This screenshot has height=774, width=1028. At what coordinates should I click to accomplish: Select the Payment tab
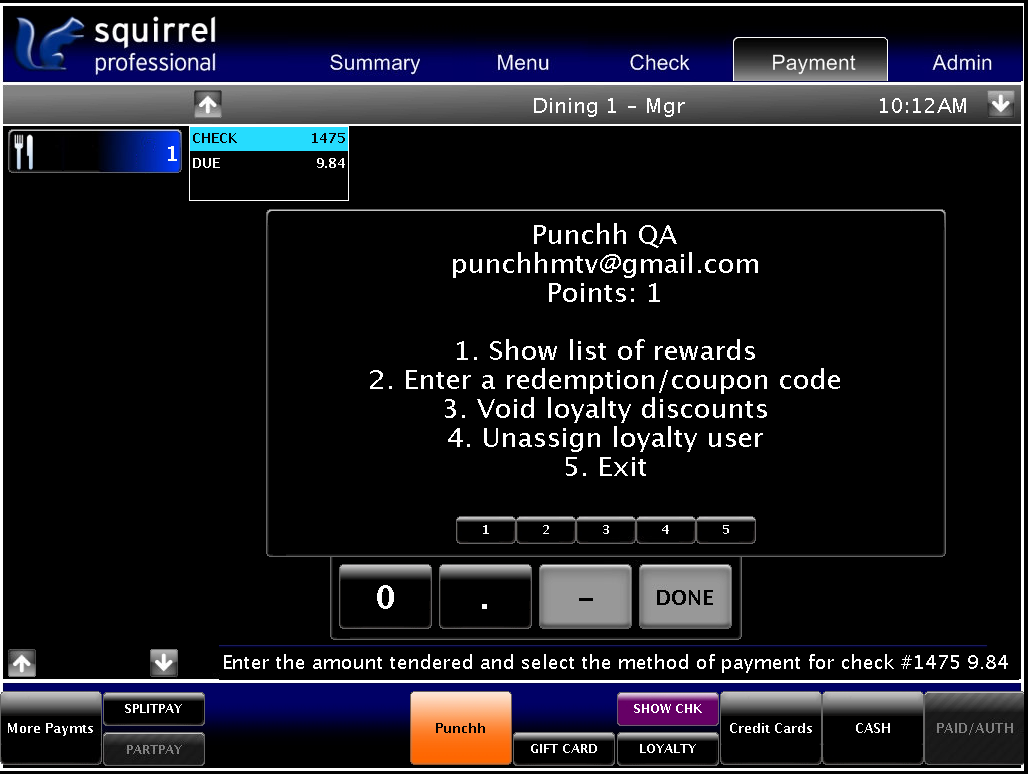pyautogui.click(x=810, y=60)
